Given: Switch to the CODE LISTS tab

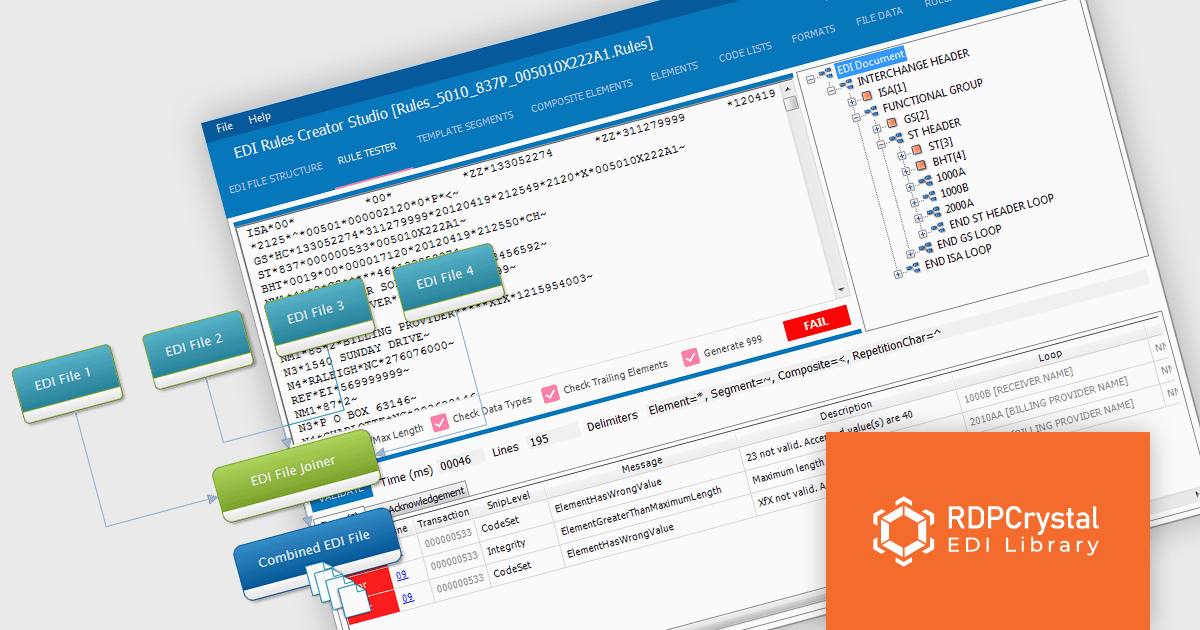Looking at the screenshot, I should [746, 54].
